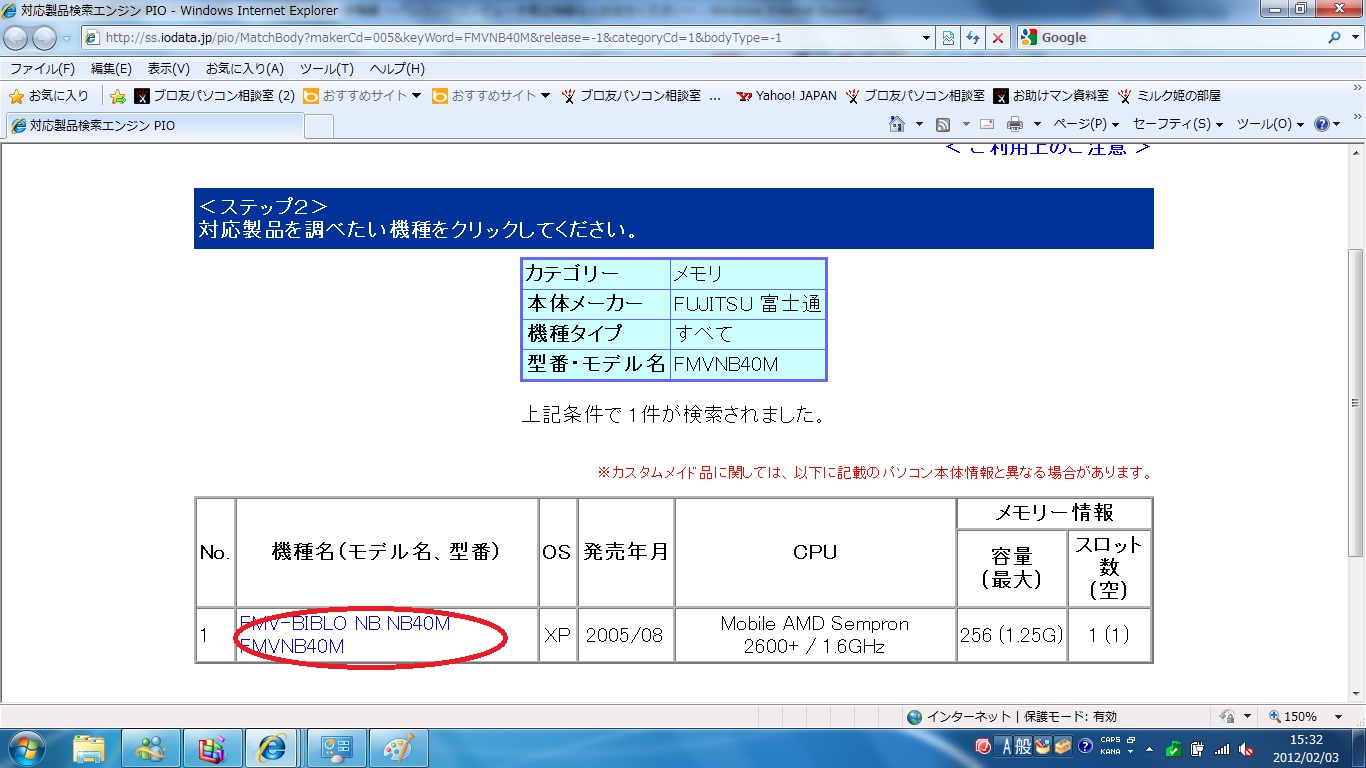Expand the Home button dropdown arrow

tap(919, 125)
